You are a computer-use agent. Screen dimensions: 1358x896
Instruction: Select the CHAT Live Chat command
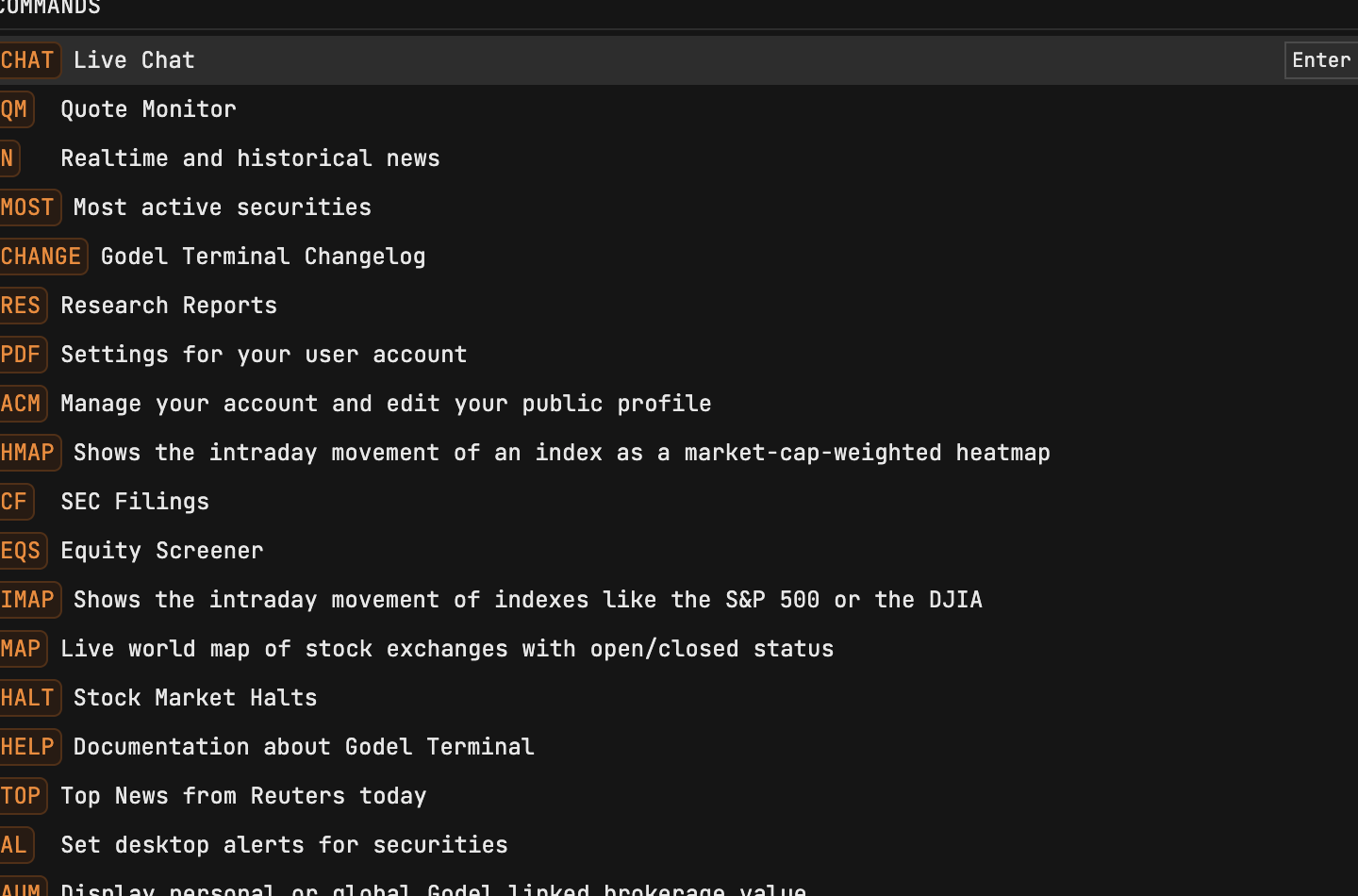pyautogui.click(x=679, y=60)
